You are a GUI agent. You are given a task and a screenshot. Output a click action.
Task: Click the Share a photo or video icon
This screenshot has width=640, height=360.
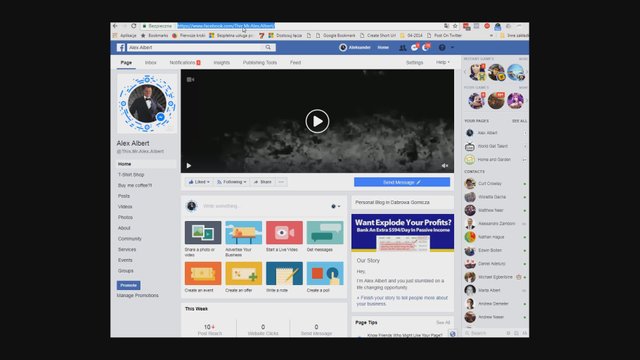203,233
